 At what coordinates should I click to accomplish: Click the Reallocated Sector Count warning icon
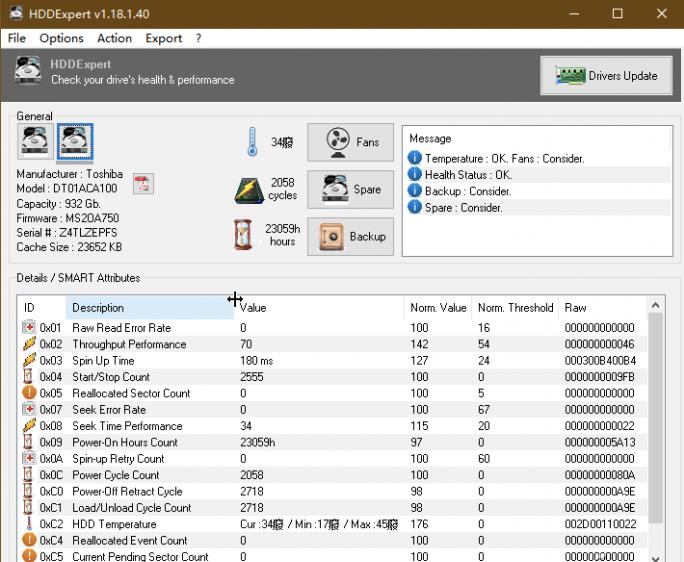(29, 393)
